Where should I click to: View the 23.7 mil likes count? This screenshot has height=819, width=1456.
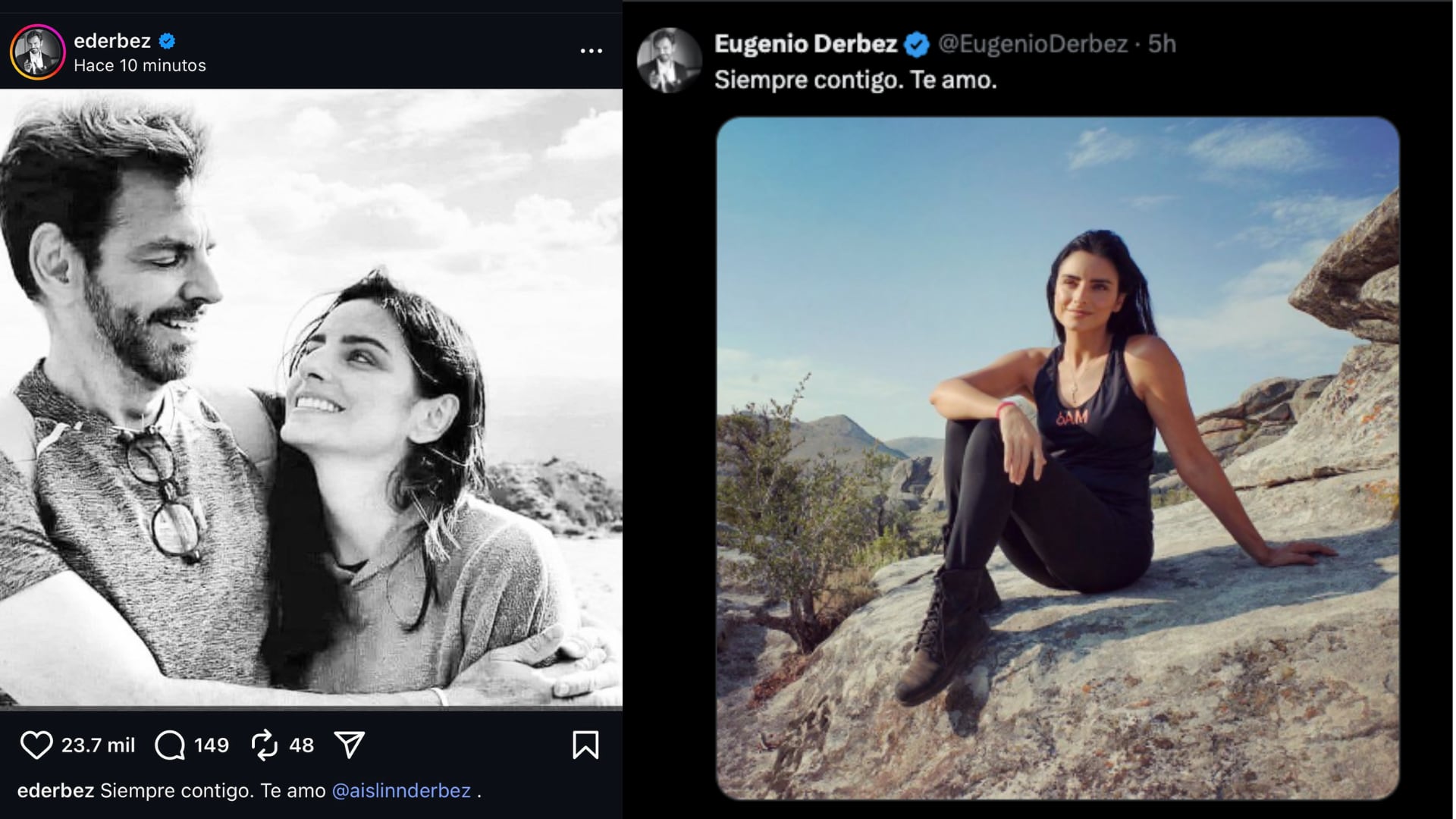click(x=98, y=745)
